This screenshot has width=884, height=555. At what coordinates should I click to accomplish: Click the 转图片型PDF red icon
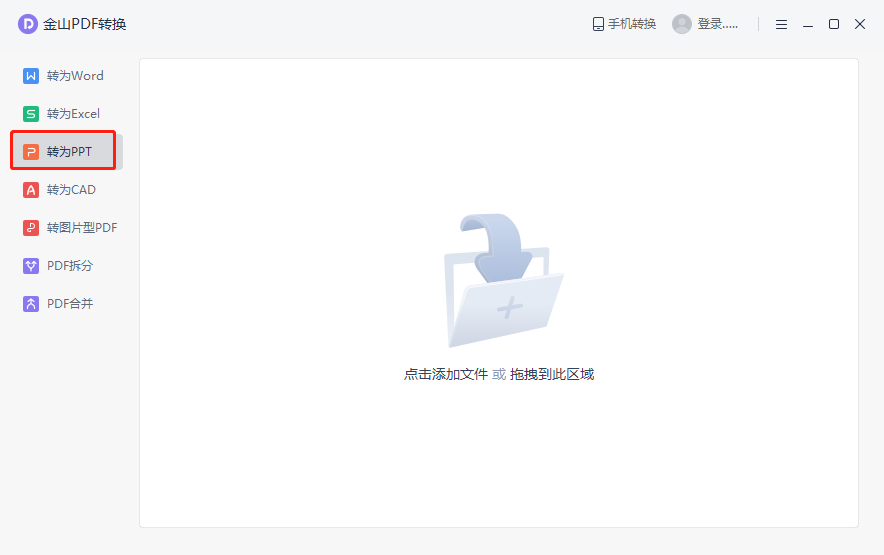pyautogui.click(x=31, y=228)
